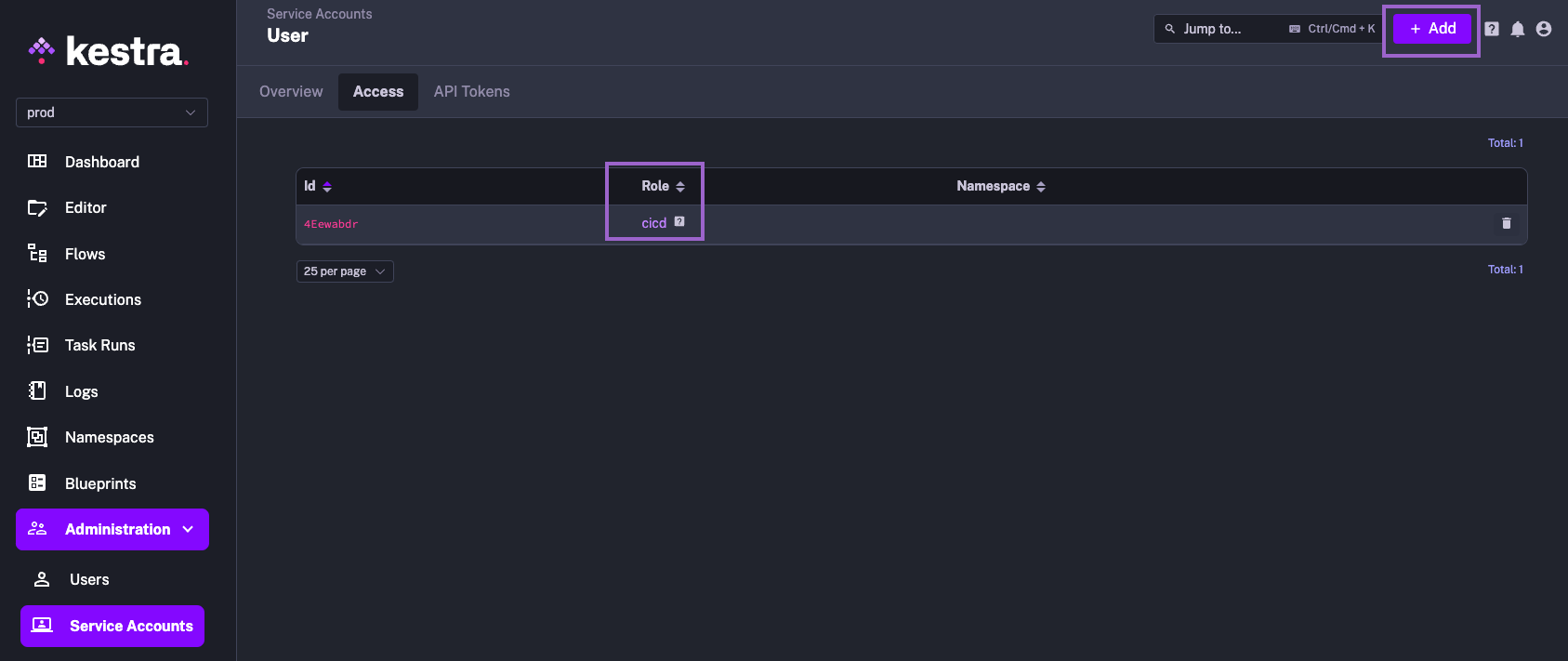
Task: Open the notifications bell
Action: pyautogui.click(x=1517, y=29)
